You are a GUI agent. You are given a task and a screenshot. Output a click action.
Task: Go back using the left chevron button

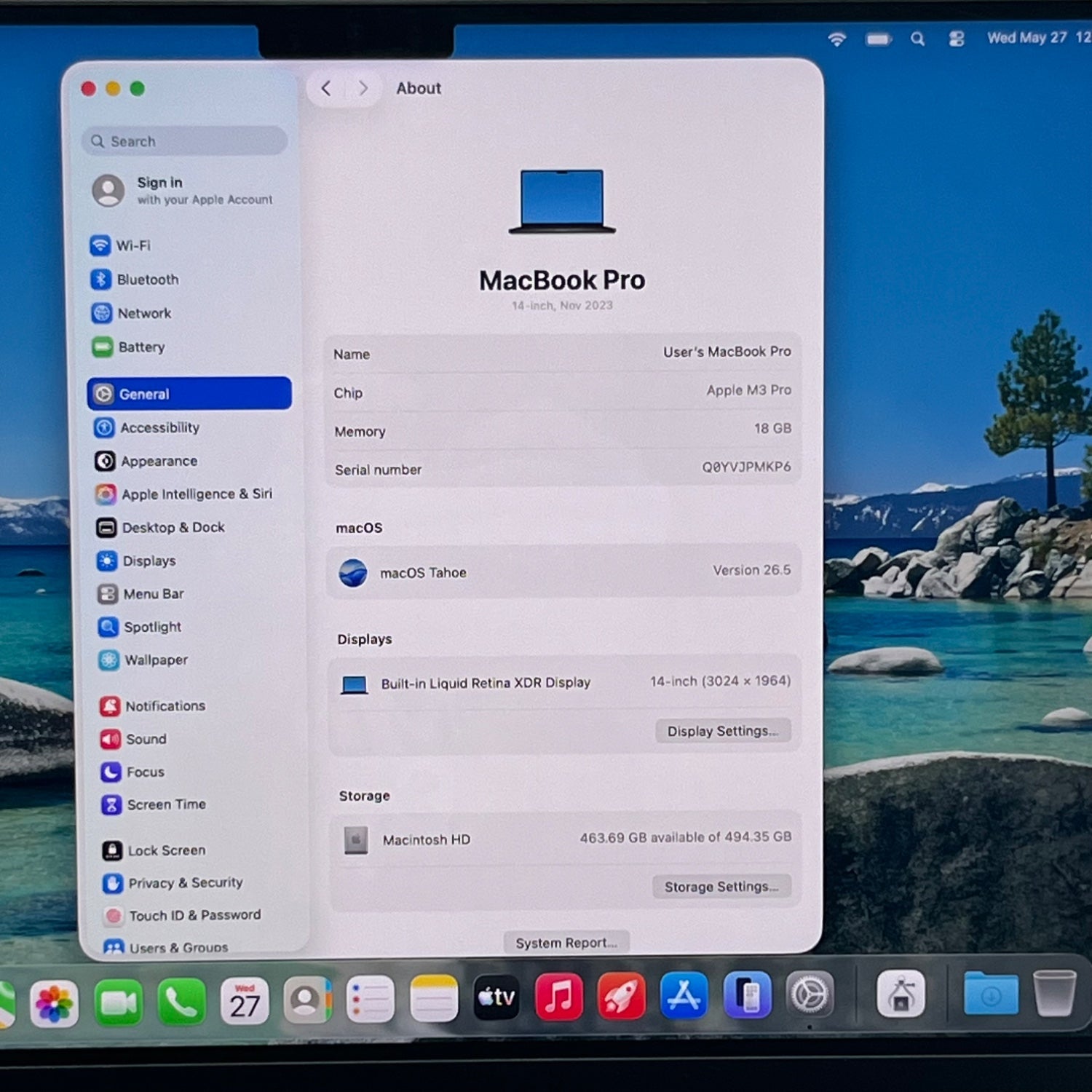(326, 89)
